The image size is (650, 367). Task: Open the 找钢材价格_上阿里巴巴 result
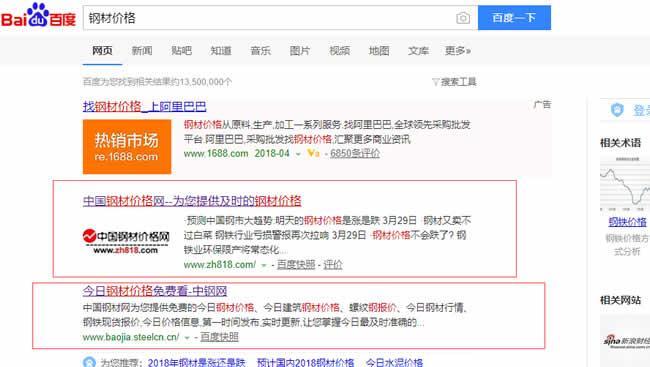(144, 106)
